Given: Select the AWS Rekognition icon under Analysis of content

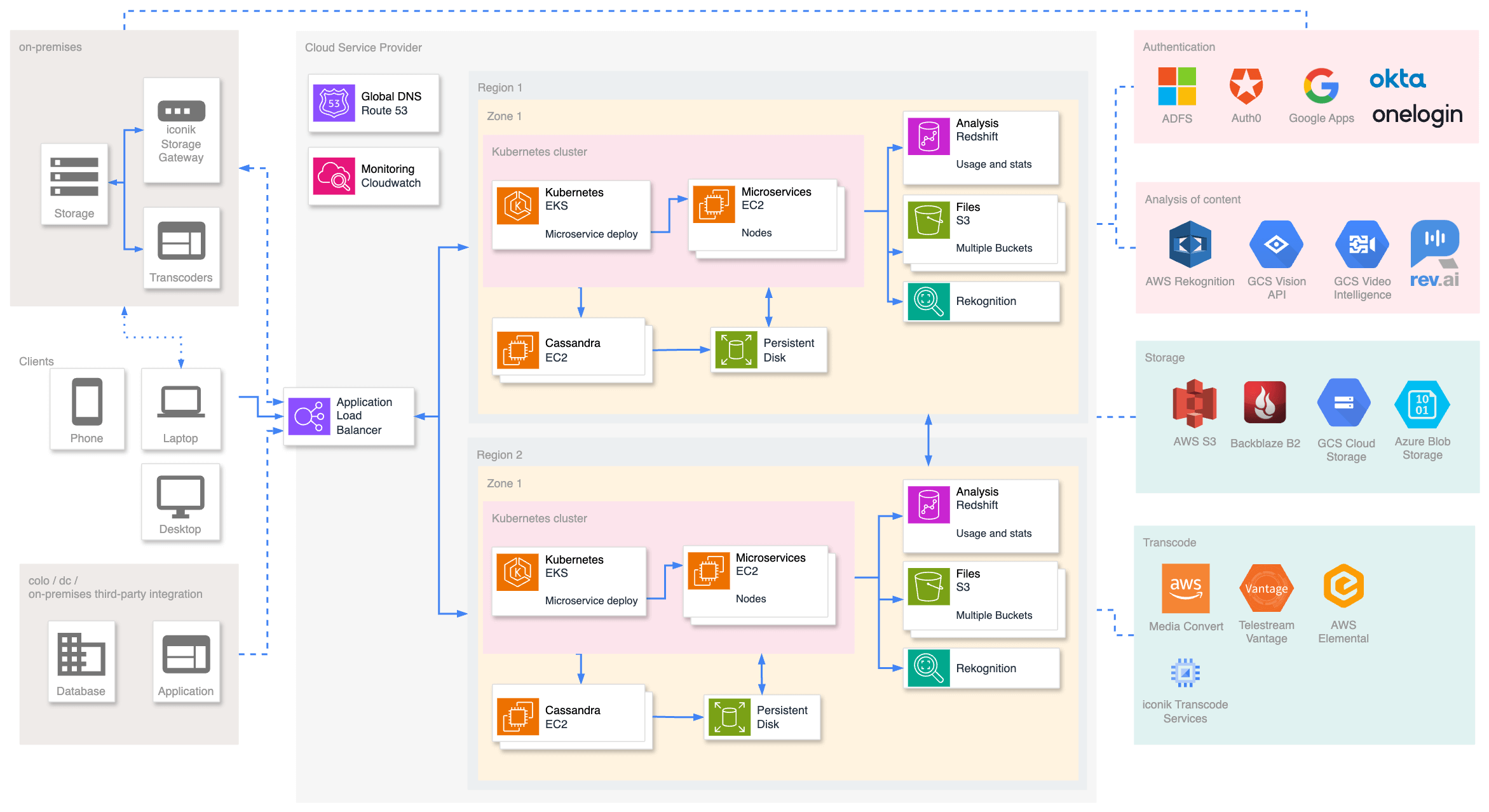Looking at the screenshot, I should point(1189,245).
